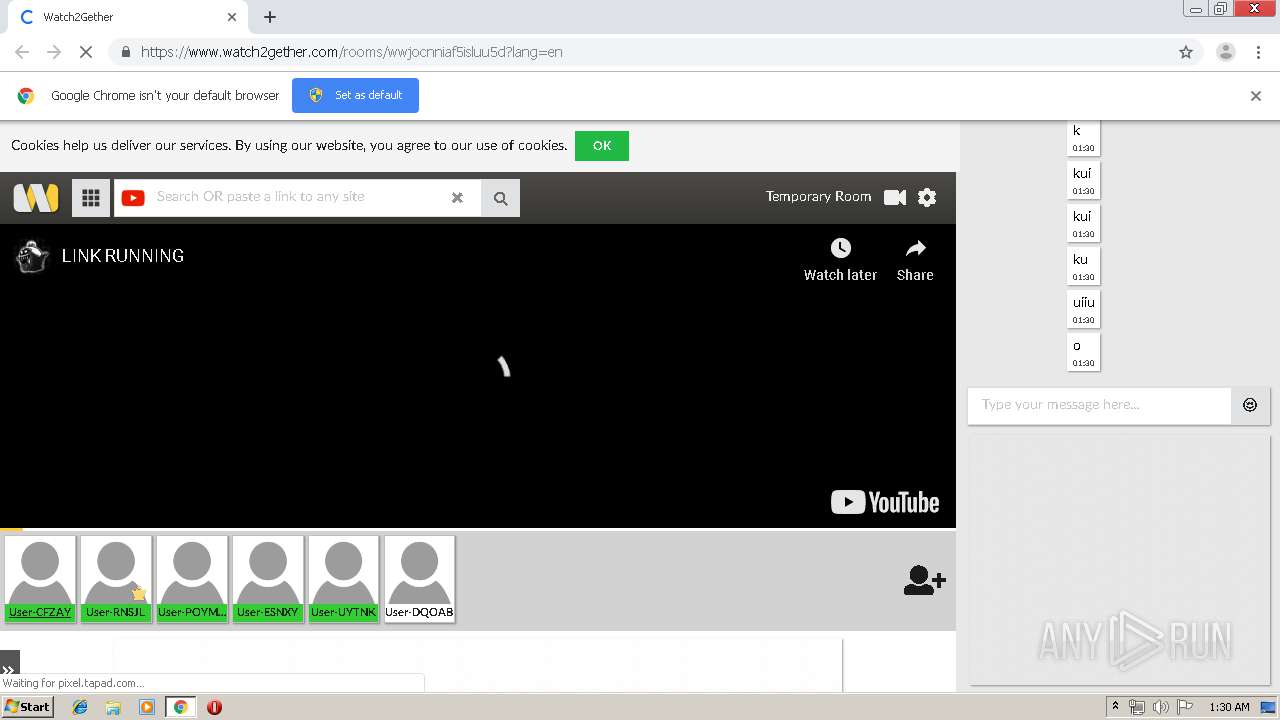Viewport: 1280px width, 720px height.
Task: Open the apps grid menu
Action: (x=91, y=198)
